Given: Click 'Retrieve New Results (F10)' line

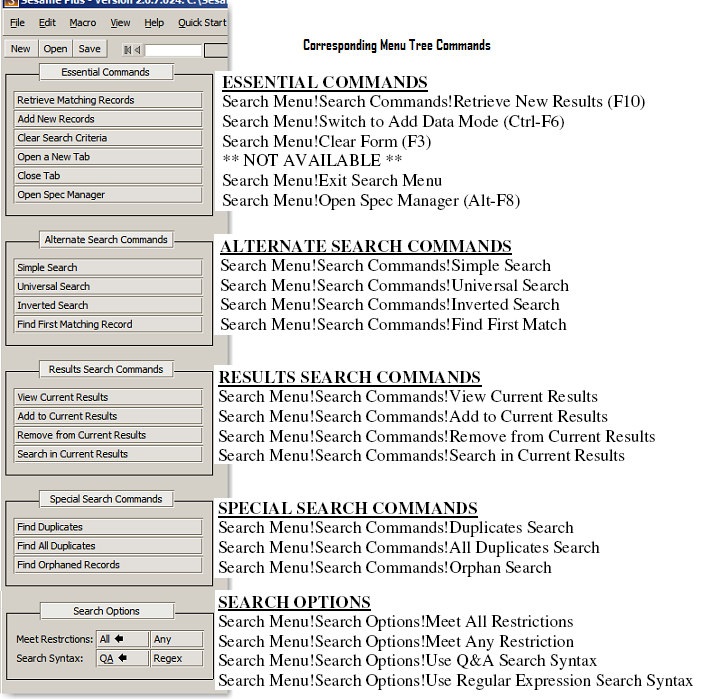Looking at the screenshot, I should pyautogui.click(x=433, y=102).
